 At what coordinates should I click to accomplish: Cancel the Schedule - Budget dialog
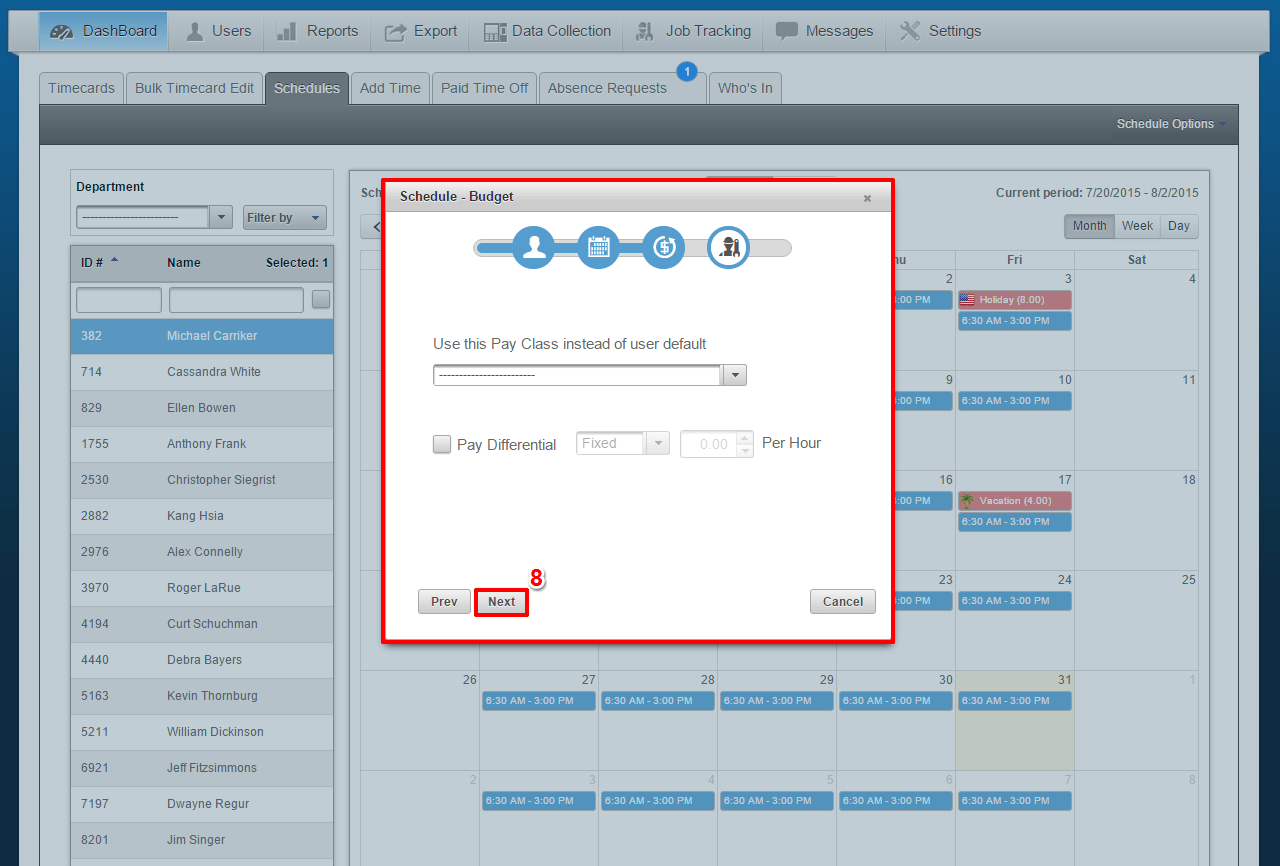842,601
